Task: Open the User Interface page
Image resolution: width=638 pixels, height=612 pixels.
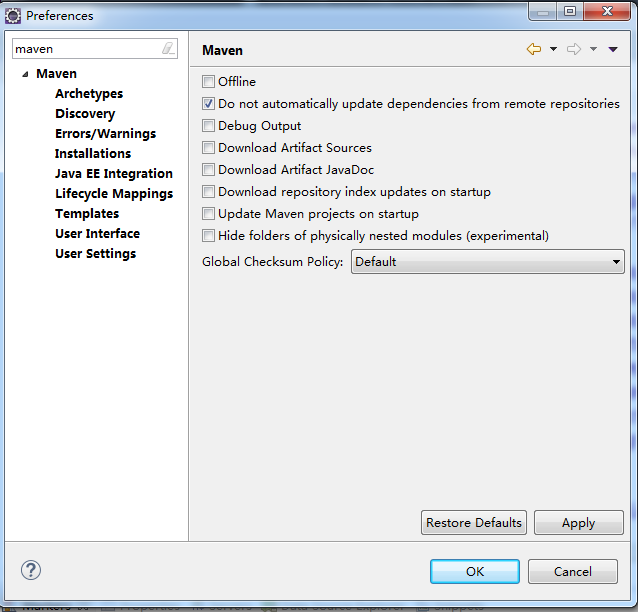Action: click(x=97, y=234)
